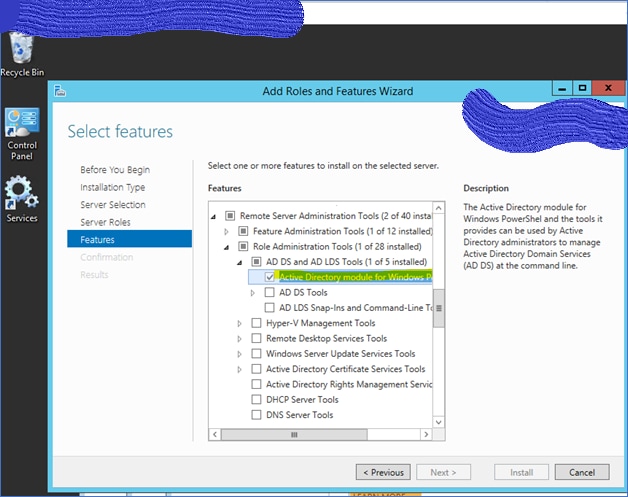Viewport: 628px width, 497px height.
Task: Click the wizard title bar icon
Action: click(60, 91)
